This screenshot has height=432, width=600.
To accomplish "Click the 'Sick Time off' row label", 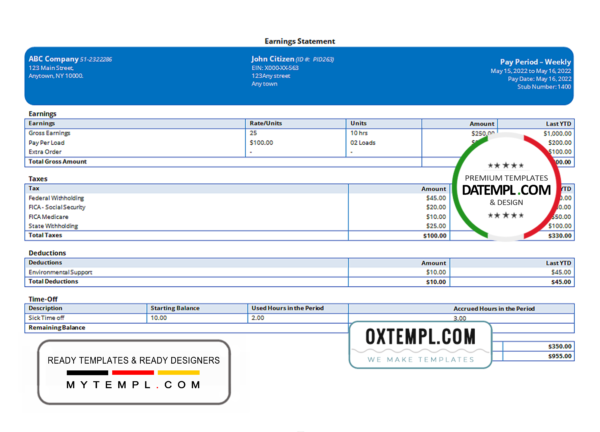I will click(x=46, y=318).
